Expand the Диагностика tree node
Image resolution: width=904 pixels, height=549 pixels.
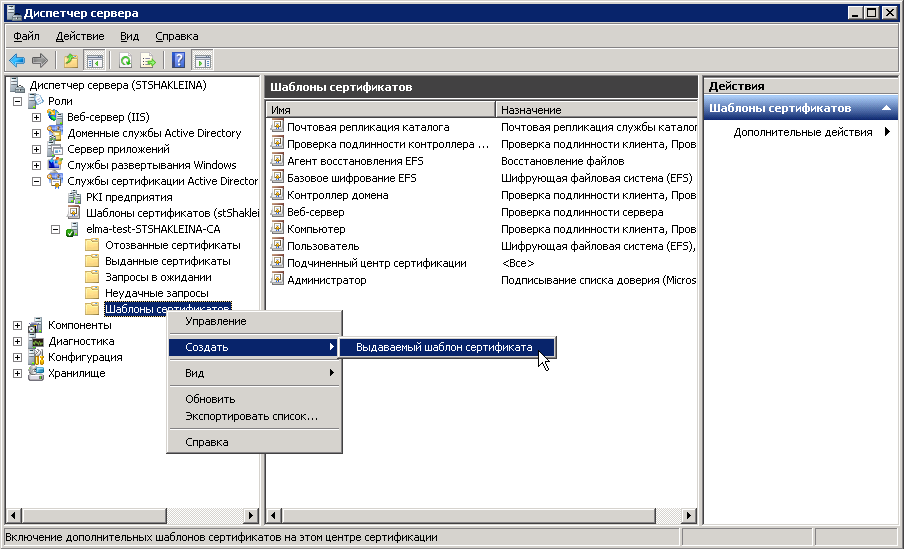(18, 341)
